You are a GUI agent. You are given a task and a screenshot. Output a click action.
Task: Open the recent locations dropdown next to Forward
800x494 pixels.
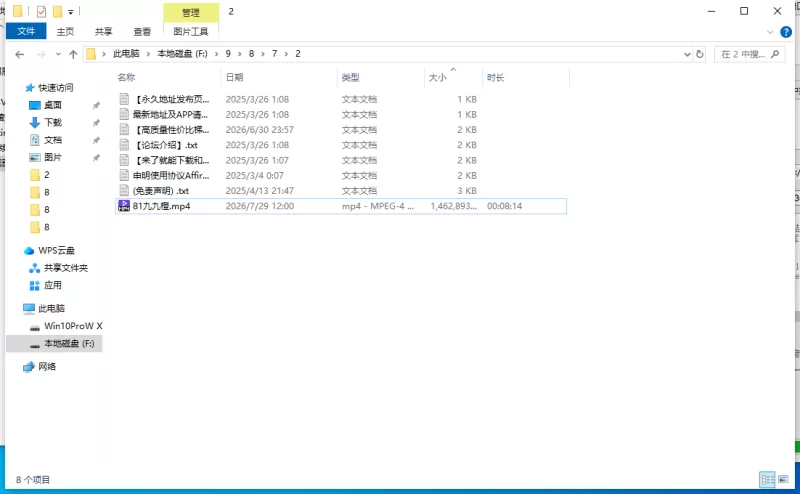[58, 54]
